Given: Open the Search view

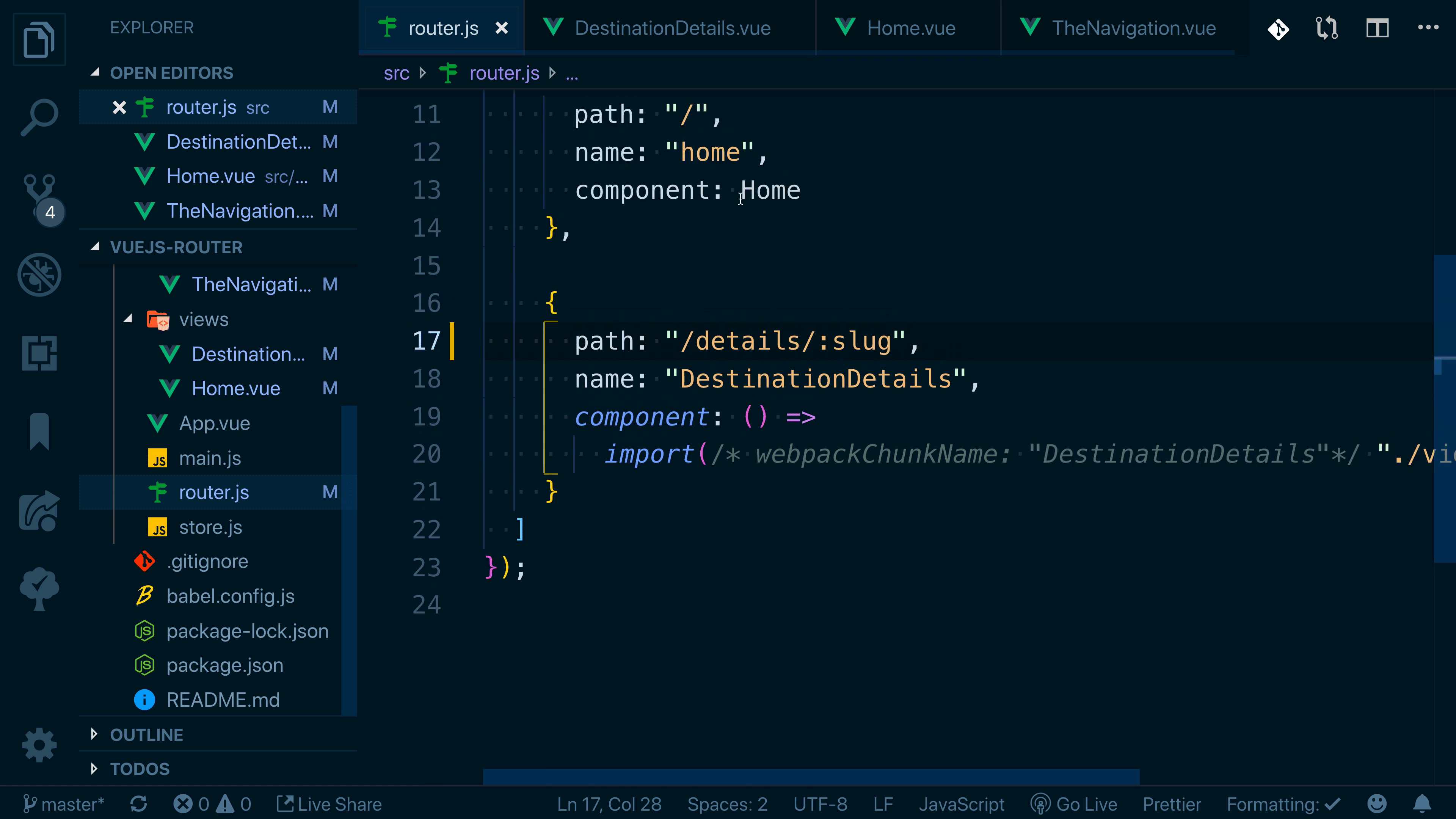Looking at the screenshot, I should coord(39,118).
